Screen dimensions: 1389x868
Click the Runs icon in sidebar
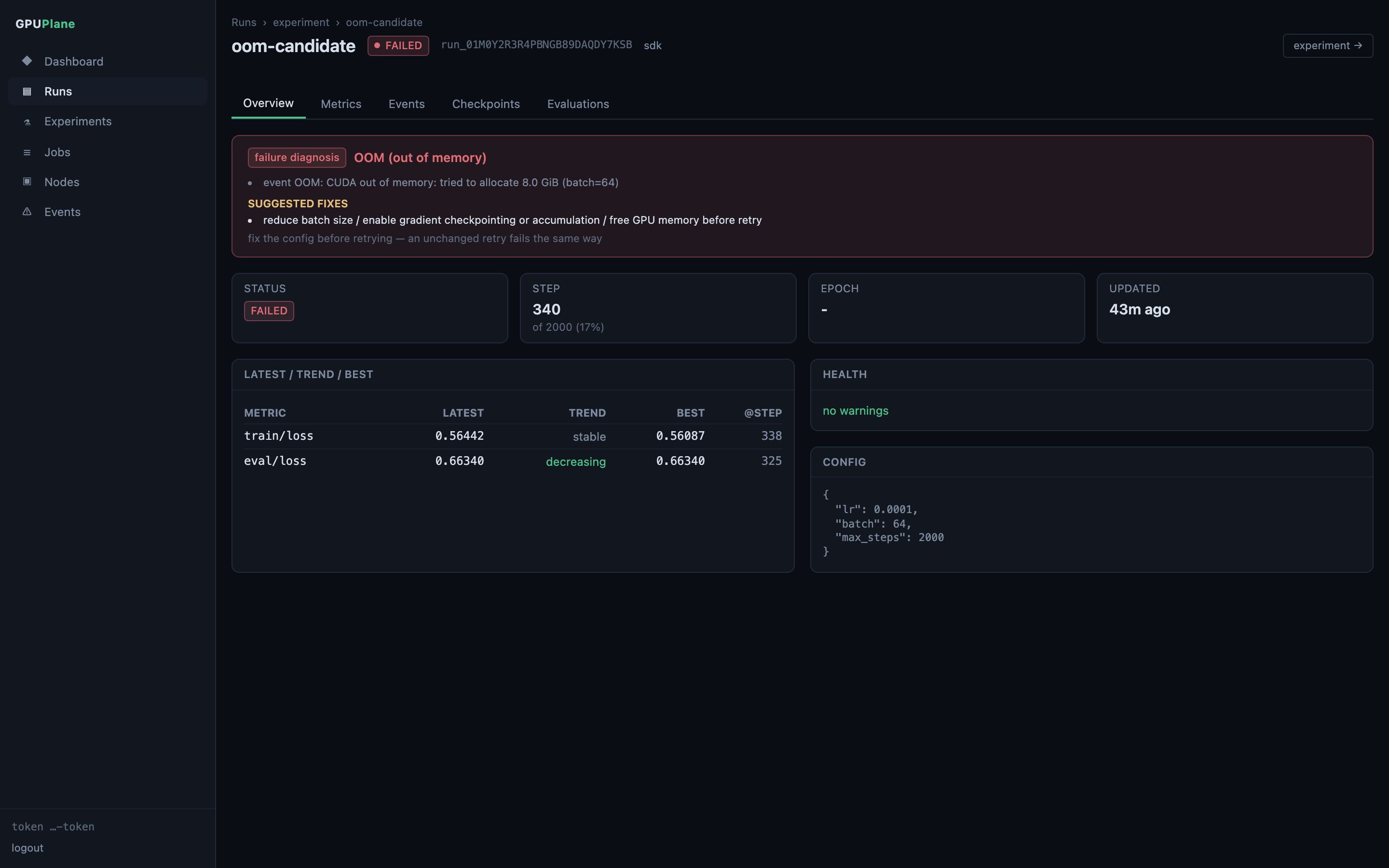(x=27, y=91)
